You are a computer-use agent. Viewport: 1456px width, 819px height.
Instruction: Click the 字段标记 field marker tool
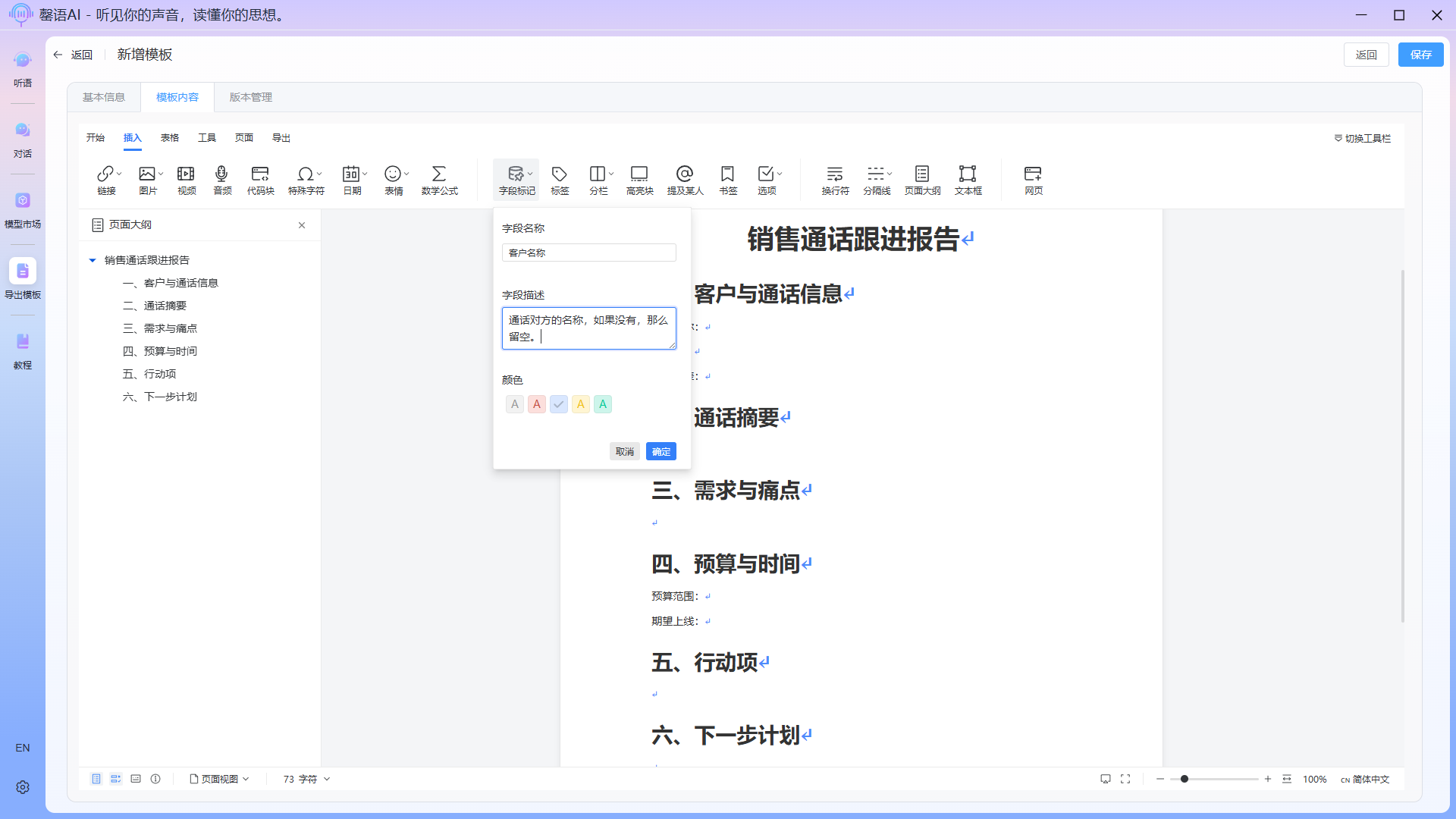516,180
